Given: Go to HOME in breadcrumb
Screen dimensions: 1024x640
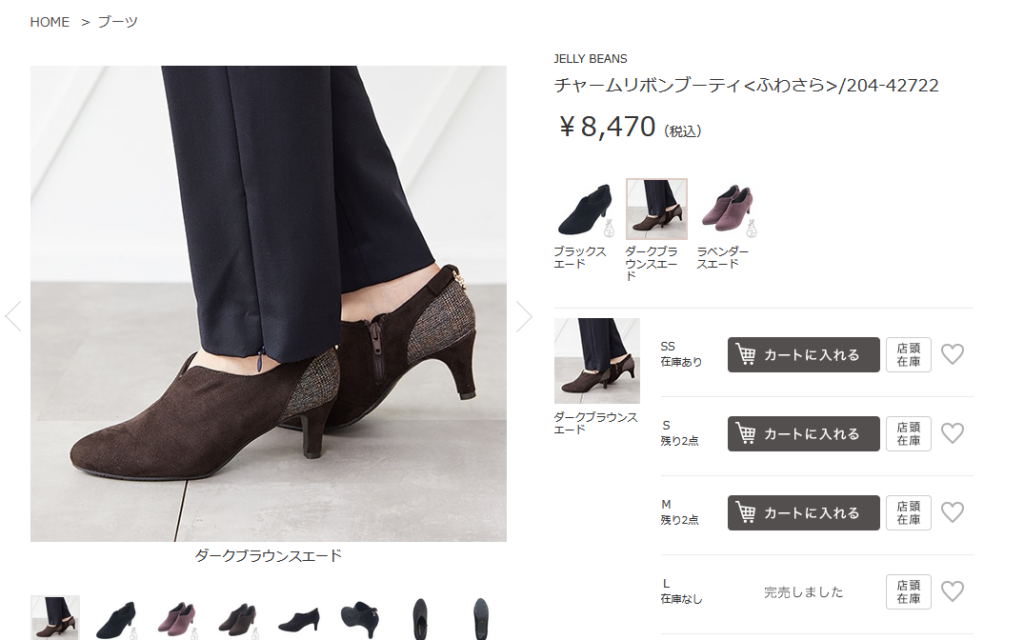Looking at the screenshot, I should point(50,22).
